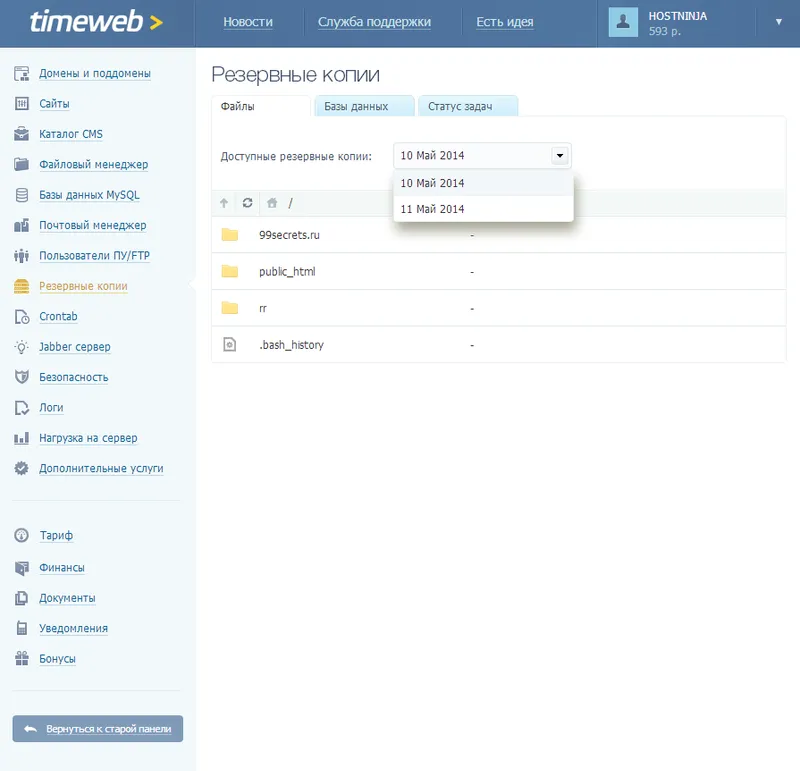Click the Jabber сервер lightbulb icon

tap(21, 347)
